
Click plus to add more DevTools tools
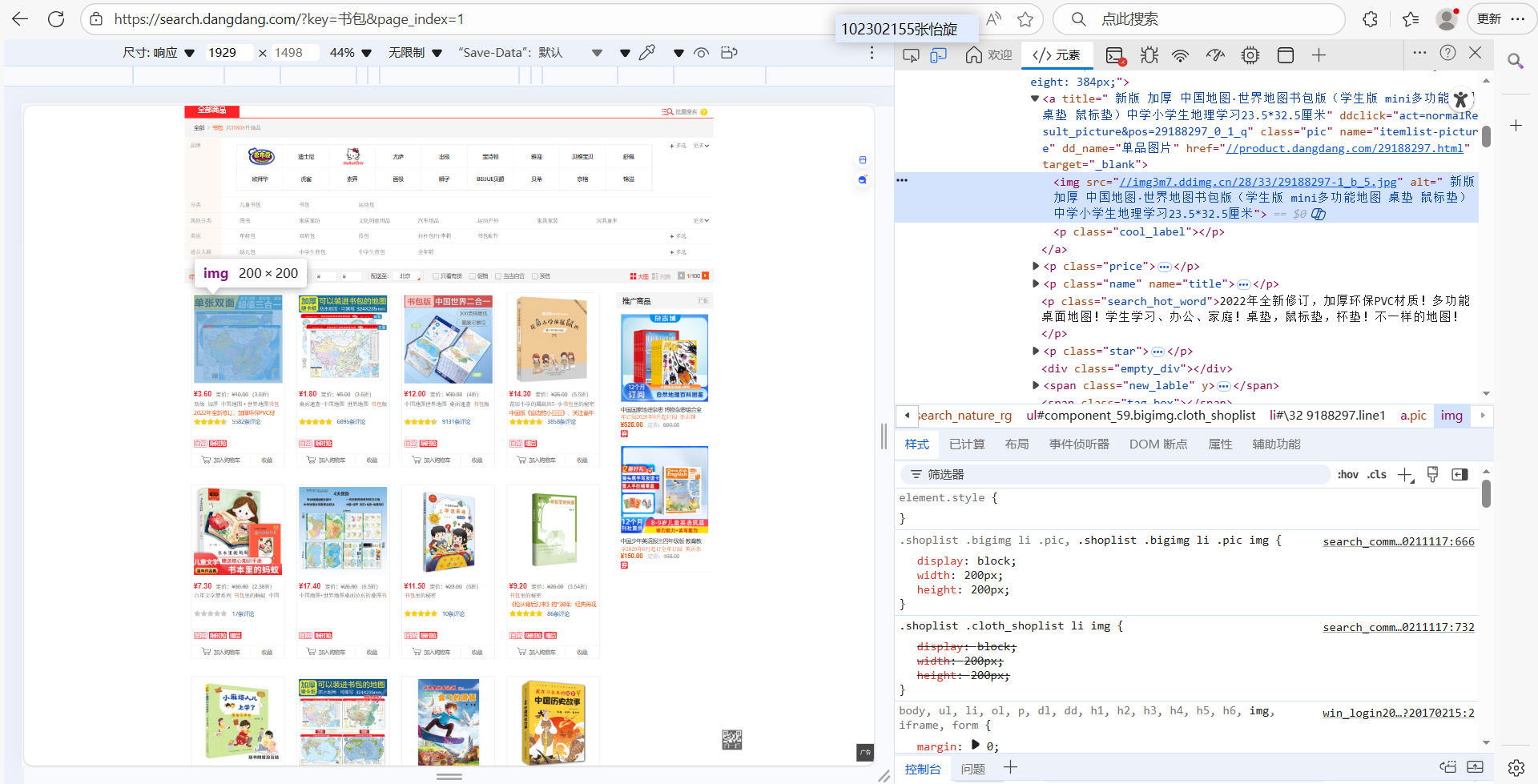(x=1319, y=54)
